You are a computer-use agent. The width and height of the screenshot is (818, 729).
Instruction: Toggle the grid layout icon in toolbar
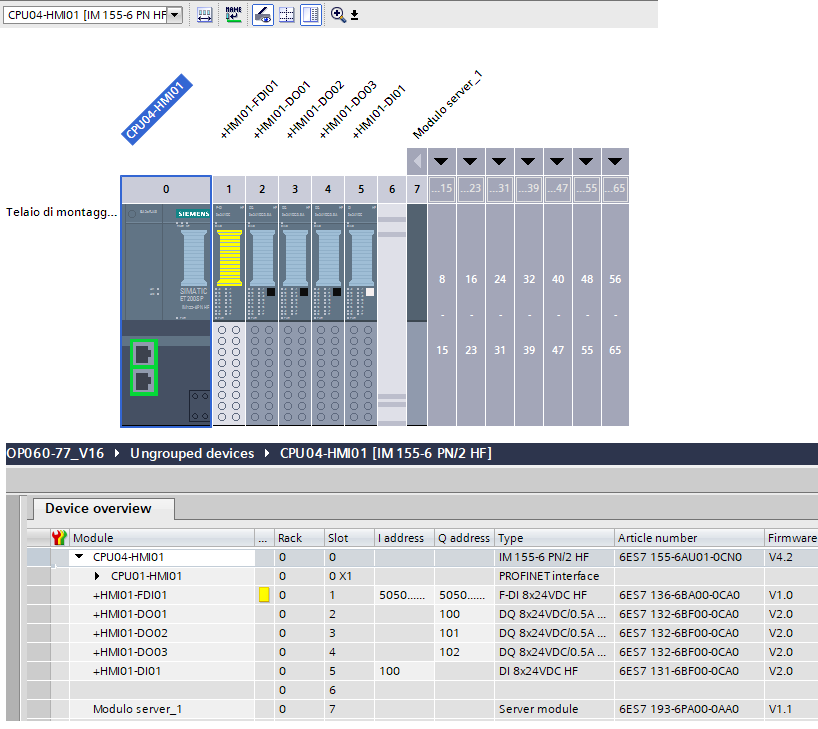(x=286, y=15)
